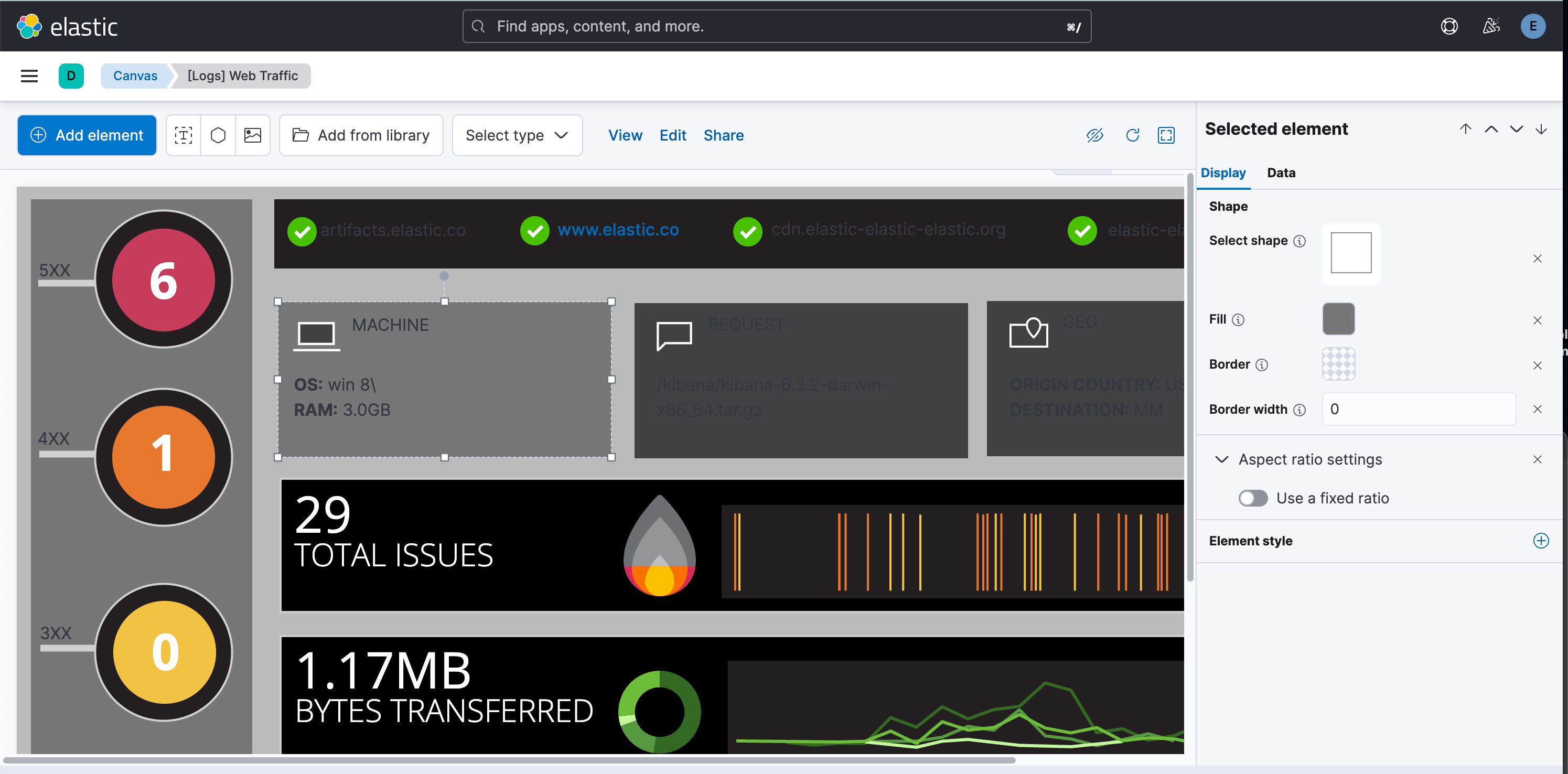Switch to the Data tab
This screenshot has height=774, width=1568.
tap(1281, 173)
